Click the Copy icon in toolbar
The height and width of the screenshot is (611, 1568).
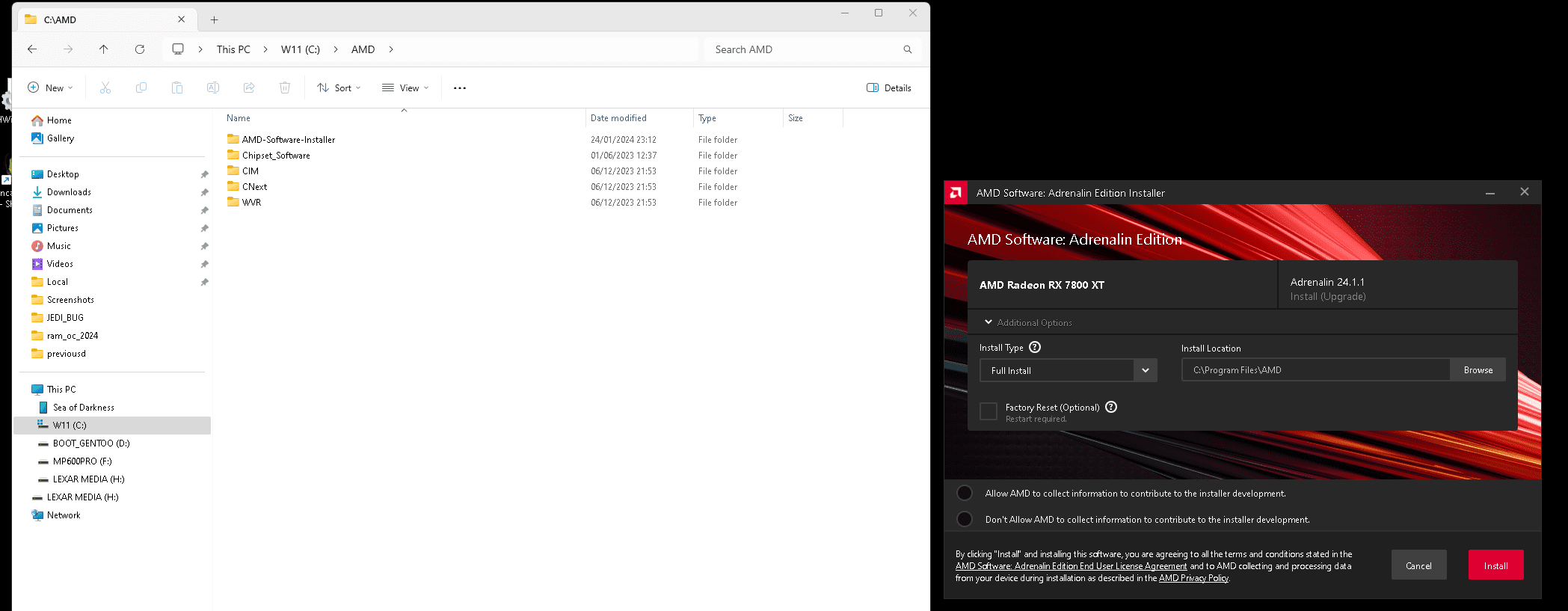tap(141, 87)
